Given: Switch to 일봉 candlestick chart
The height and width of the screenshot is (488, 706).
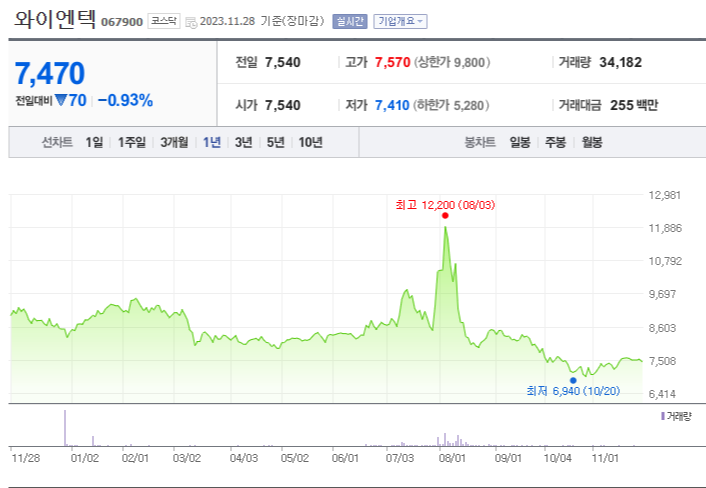Looking at the screenshot, I should 520,142.
